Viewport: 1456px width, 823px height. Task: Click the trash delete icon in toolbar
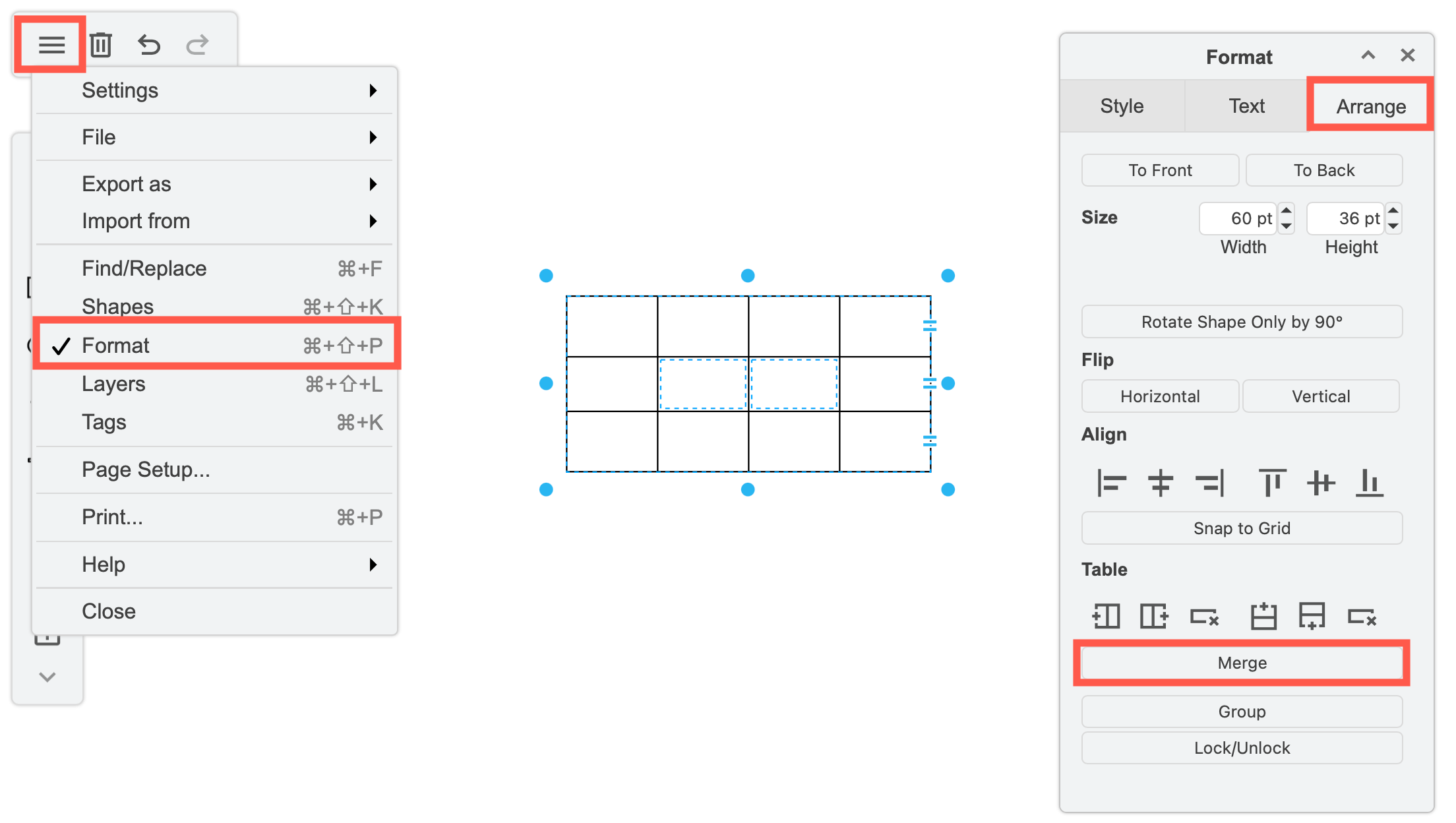[x=101, y=45]
